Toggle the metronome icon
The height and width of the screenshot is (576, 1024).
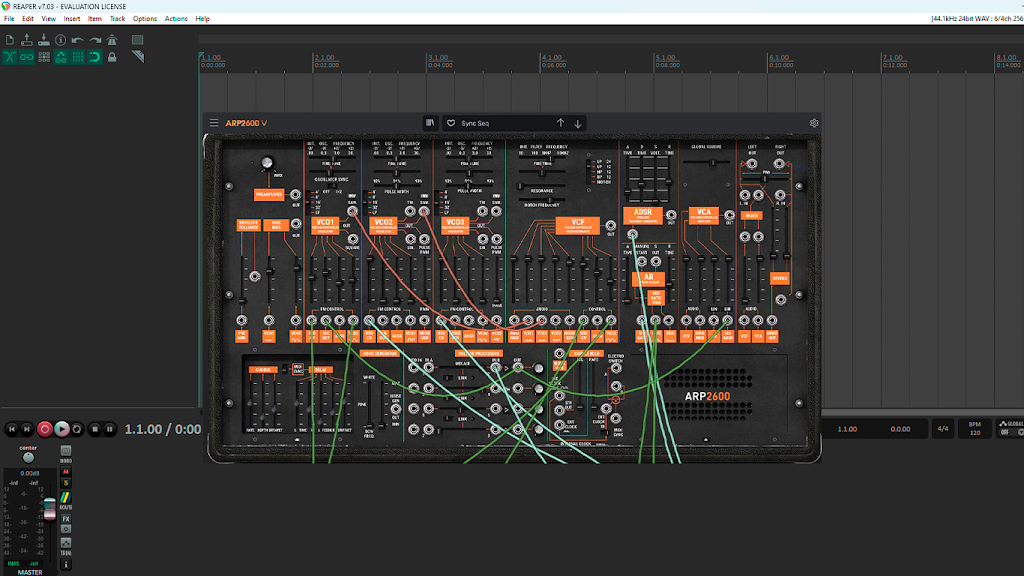point(112,40)
